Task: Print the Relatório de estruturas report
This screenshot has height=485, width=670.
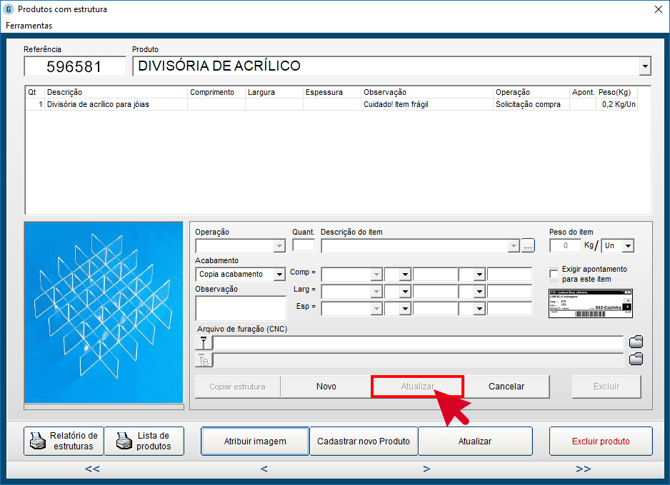Action: 64,441
